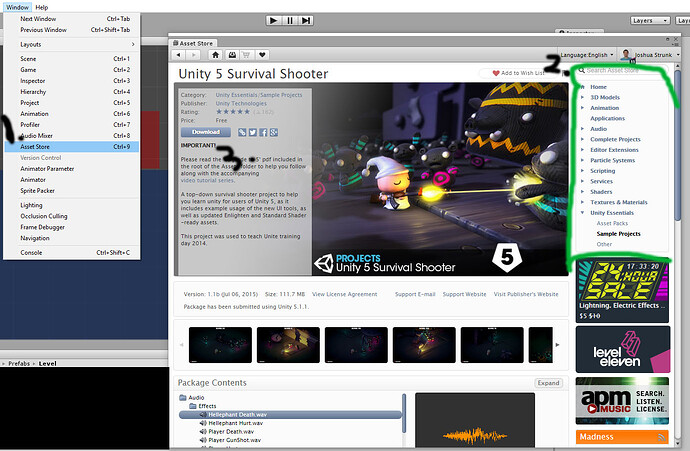Click Level breadcrumb in project panel

point(48,363)
